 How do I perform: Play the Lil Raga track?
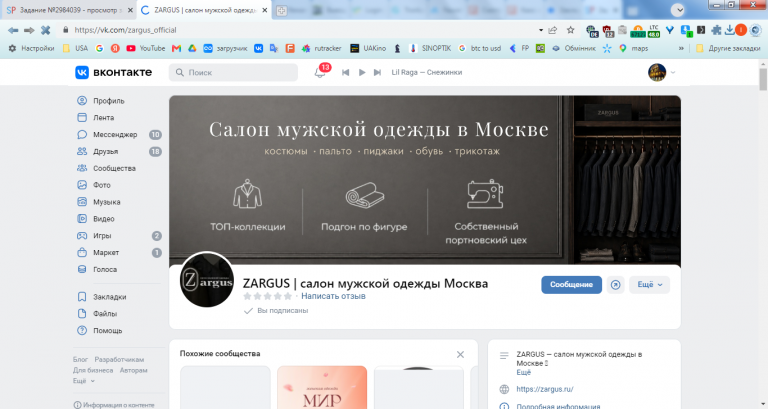[x=362, y=72]
